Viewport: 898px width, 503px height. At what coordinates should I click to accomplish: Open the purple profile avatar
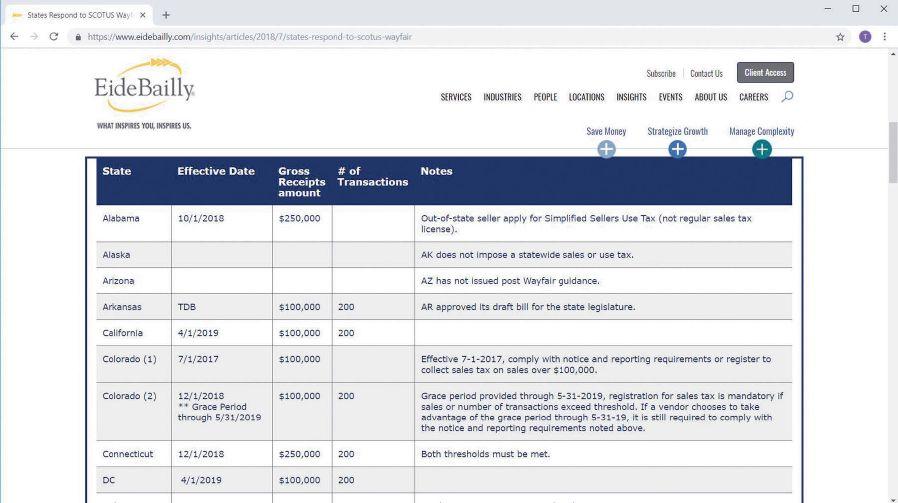click(x=865, y=37)
